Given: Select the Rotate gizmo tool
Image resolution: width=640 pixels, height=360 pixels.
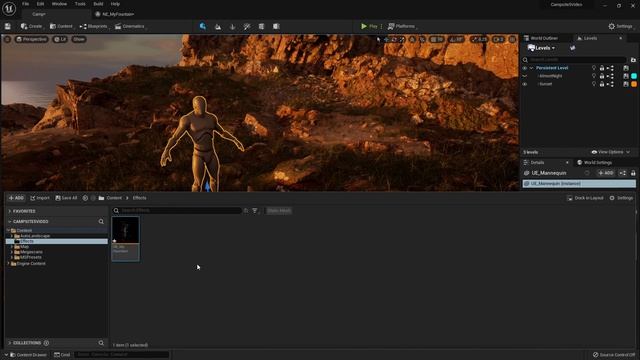Looking at the screenshot, I should [394, 40].
